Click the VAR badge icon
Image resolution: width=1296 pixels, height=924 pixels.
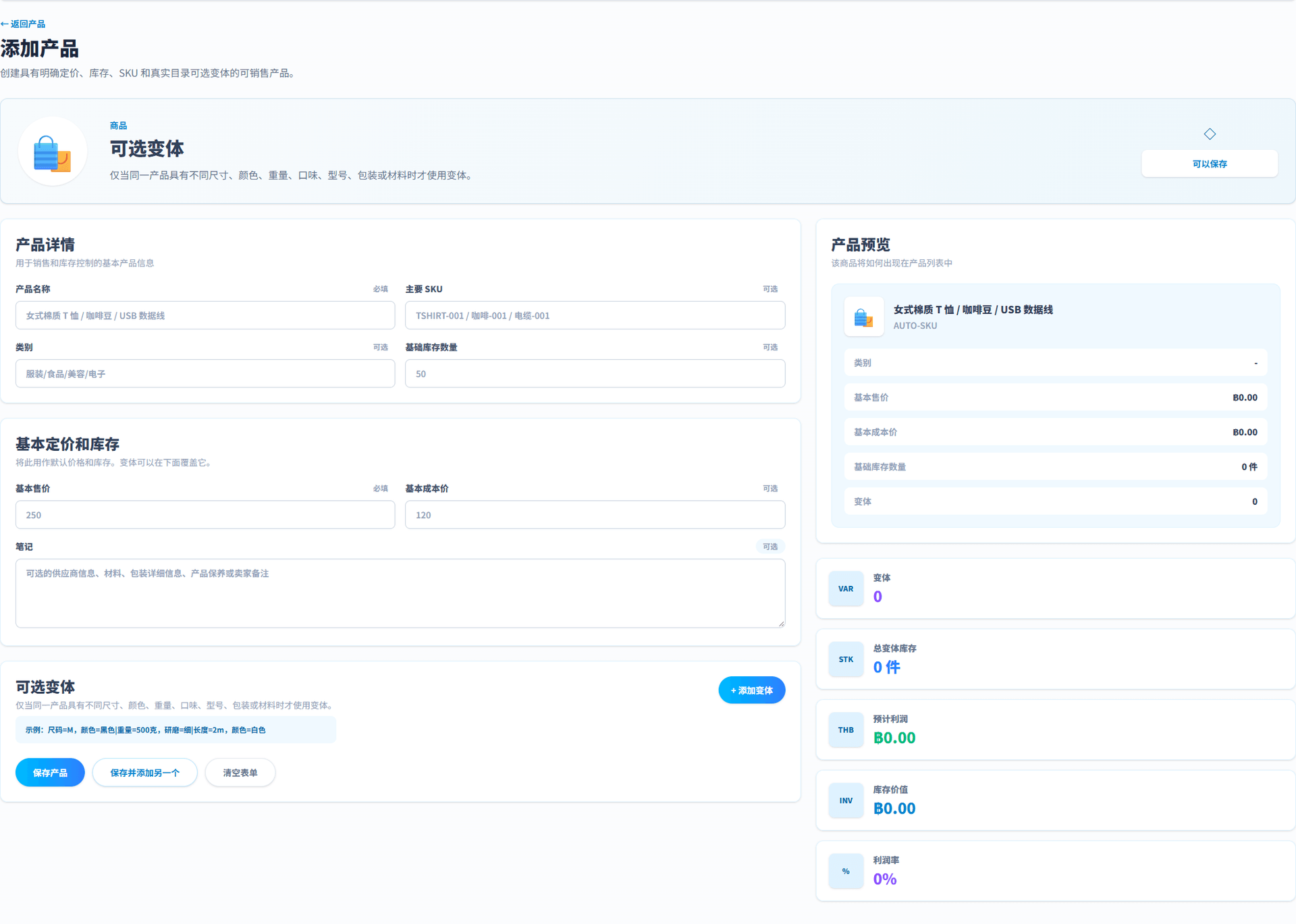click(x=846, y=589)
